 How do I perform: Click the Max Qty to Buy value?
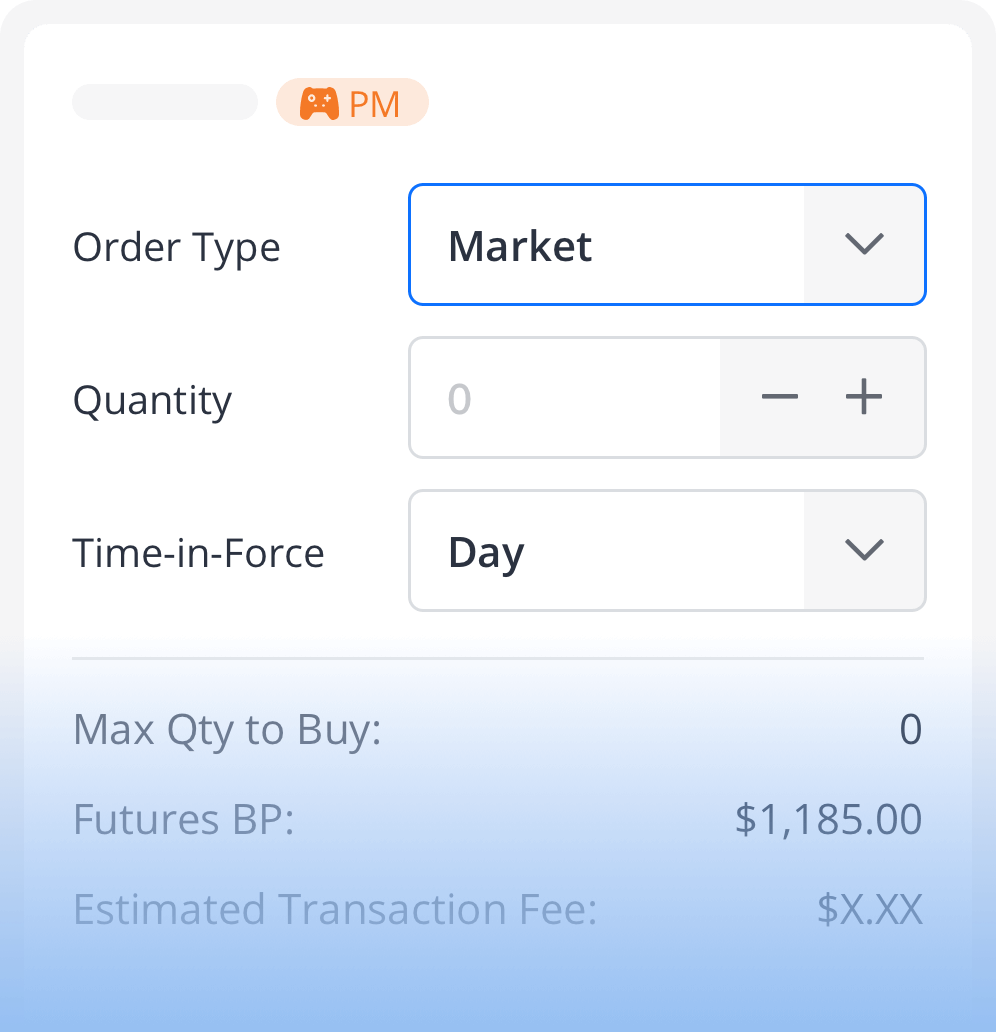point(910,730)
